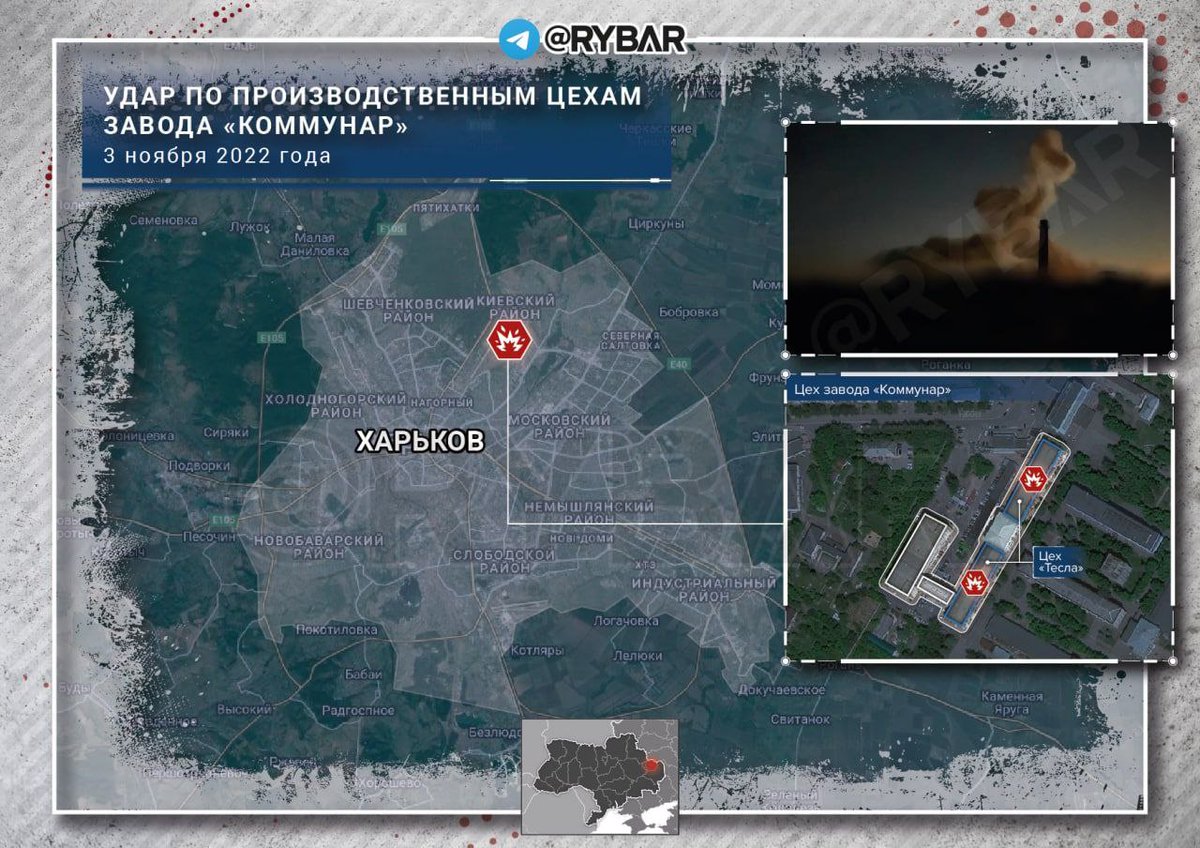Click the title line «ЗАВОДА «КОММУНАР»»
The image size is (1200, 848).
(256, 127)
